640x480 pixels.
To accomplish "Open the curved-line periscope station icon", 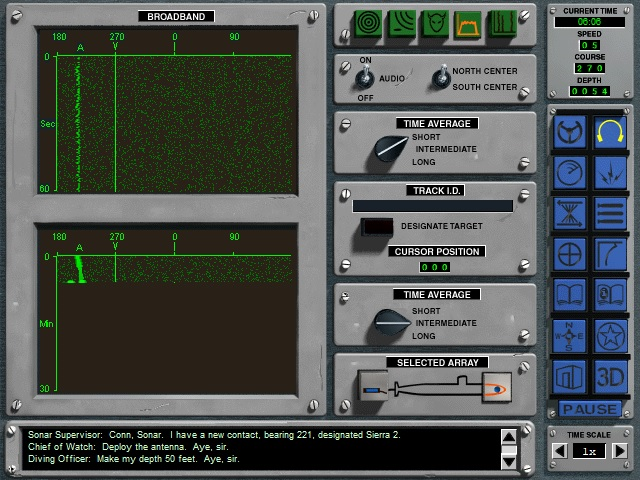I will [610, 254].
